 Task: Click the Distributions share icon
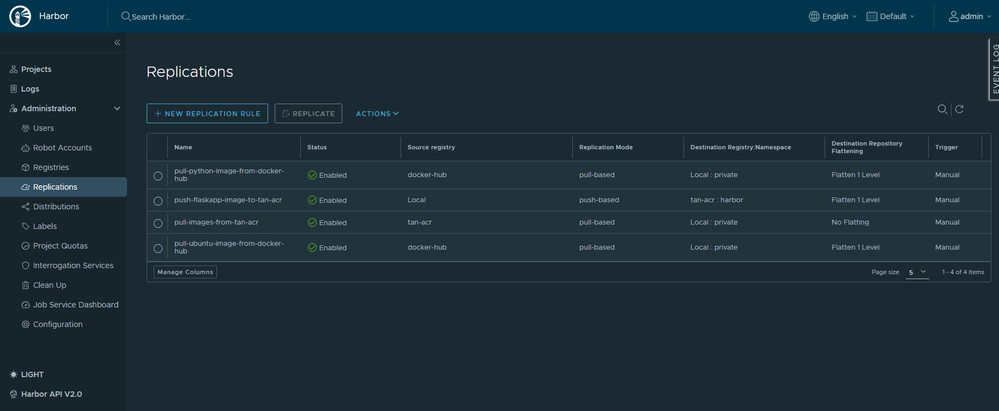[x=25, y=207]
